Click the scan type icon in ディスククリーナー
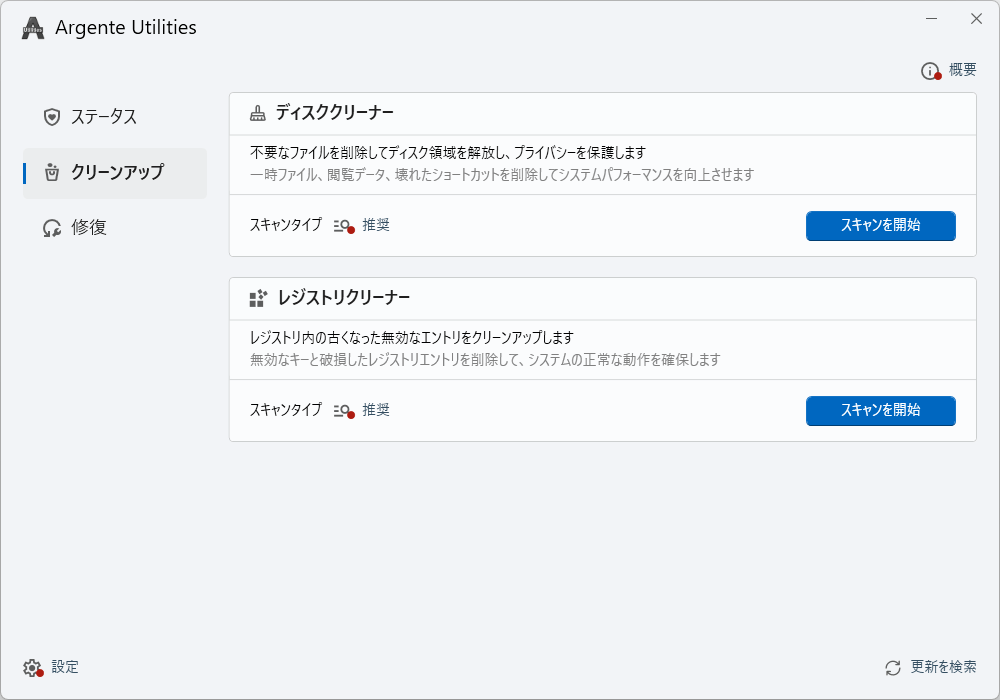The height and width of the screenshot is (700, 1000). (x=343, y=226)
